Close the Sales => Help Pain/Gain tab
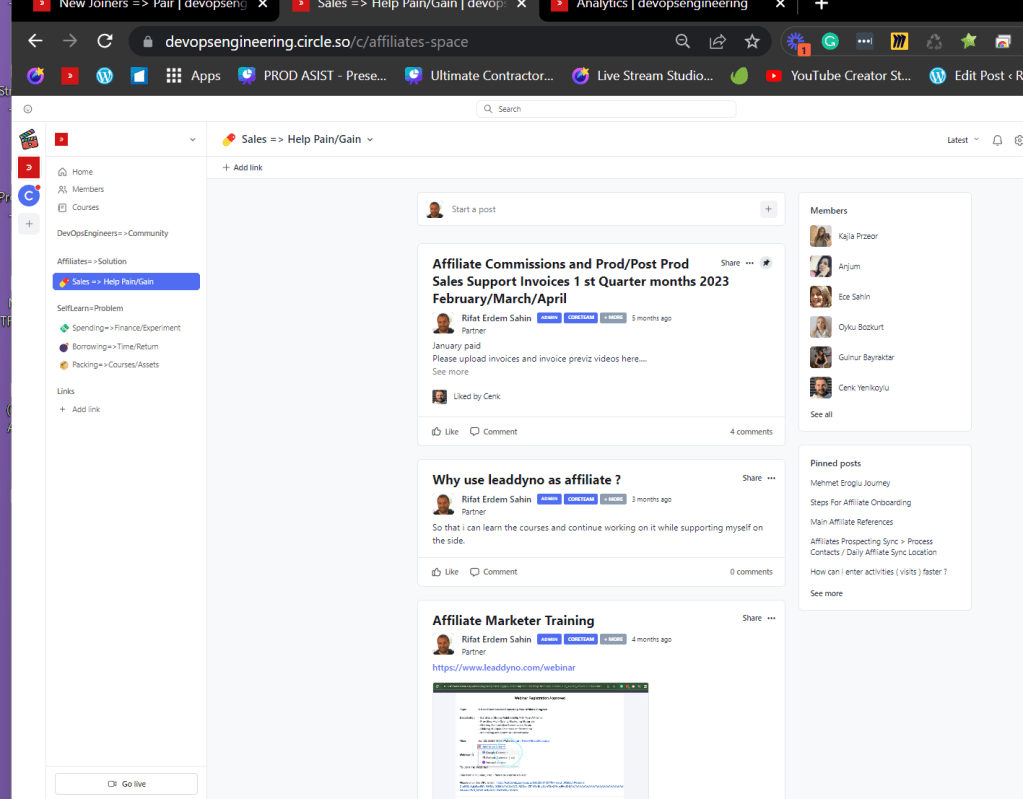The width and height of the screenshot is (1023, 799). coord(521,5)
